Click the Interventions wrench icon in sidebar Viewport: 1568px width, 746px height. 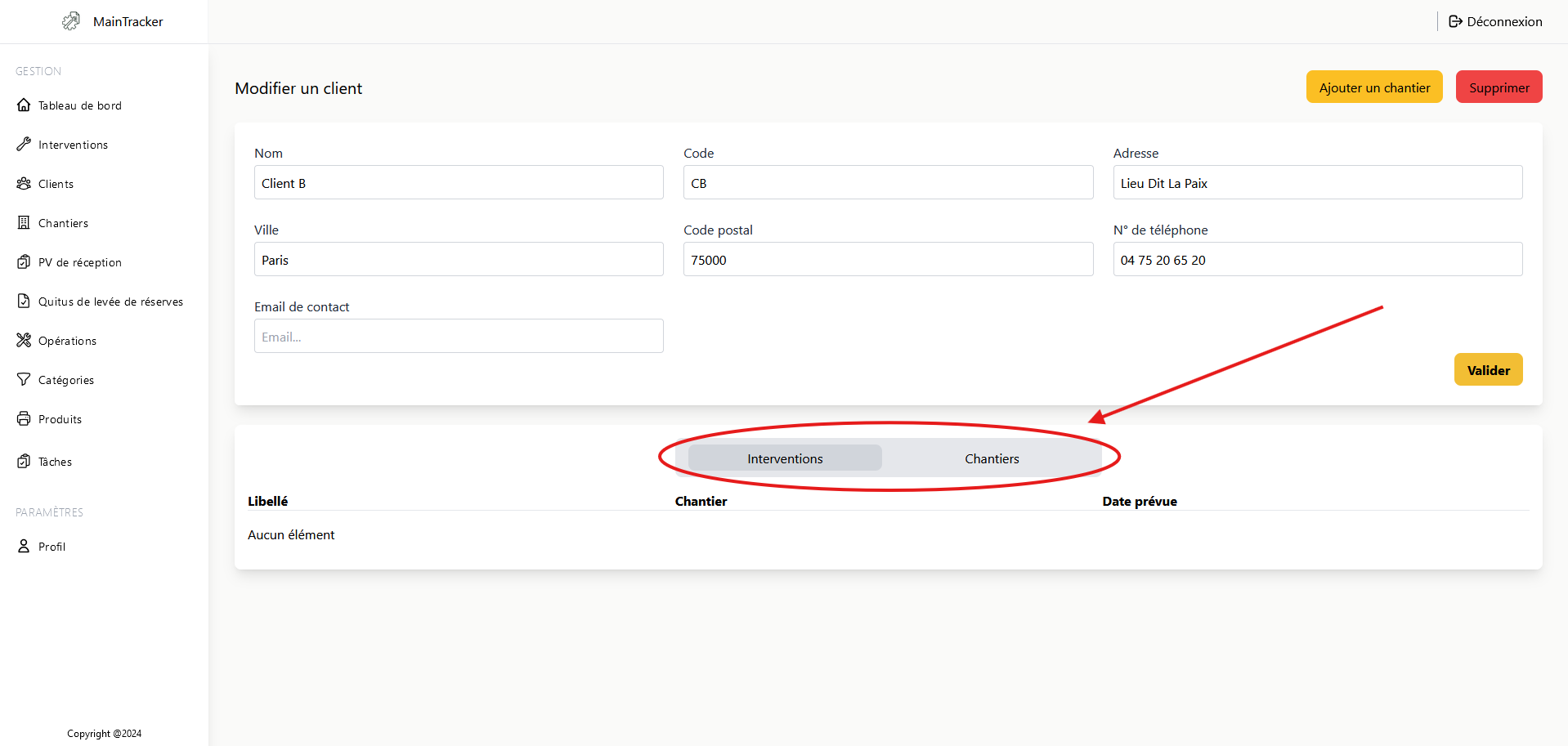tap(24, 145)
